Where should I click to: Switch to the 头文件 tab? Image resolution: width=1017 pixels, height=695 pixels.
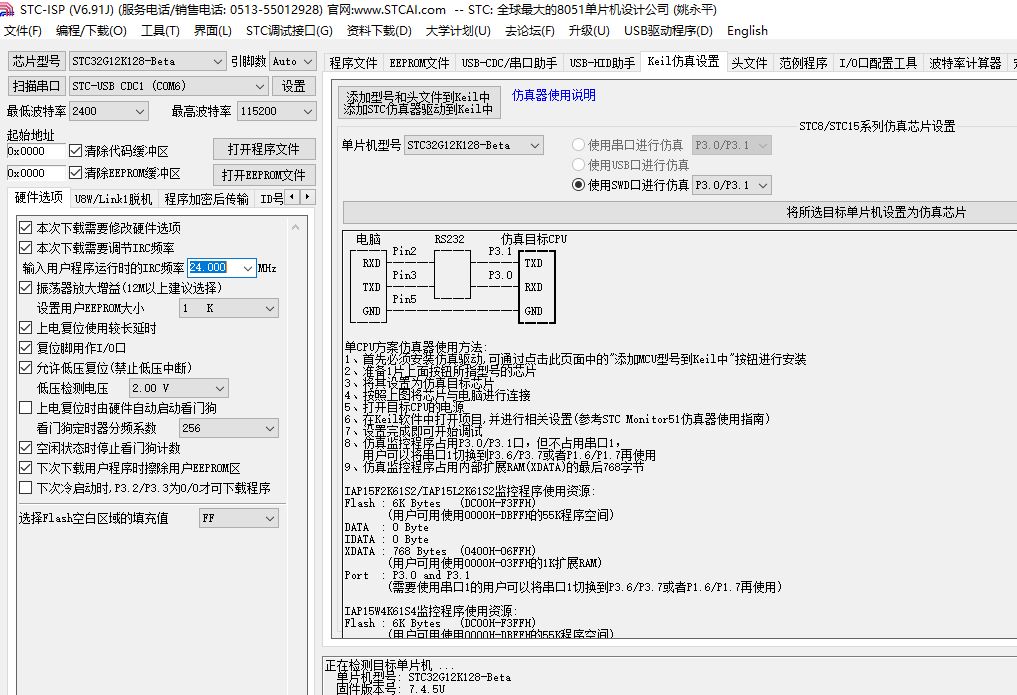(749, 63)
